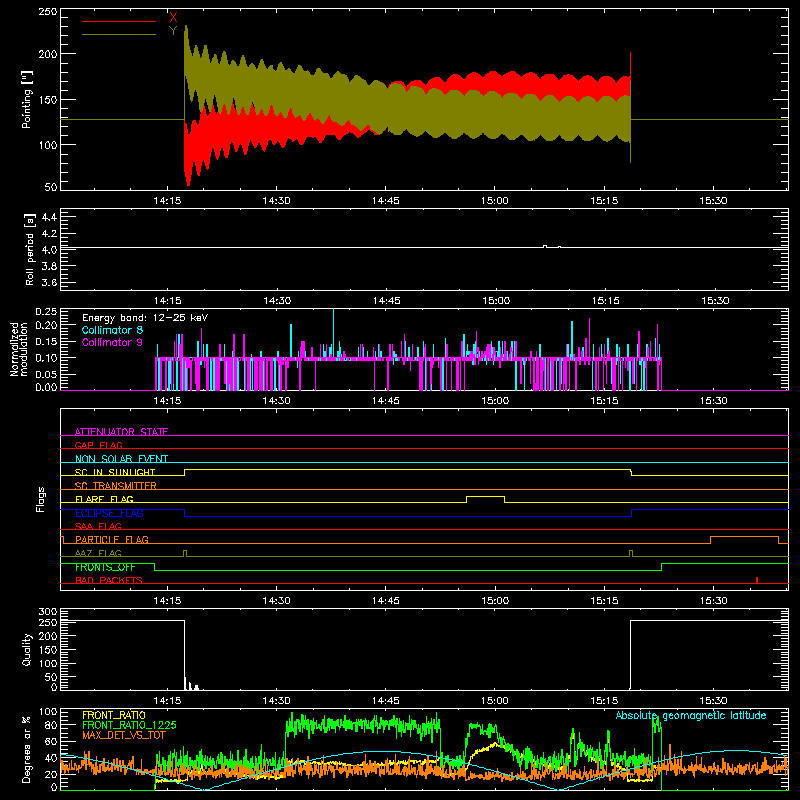The width and height of the screenshot is (800, 800).
Task: Click the 'Absolute geomagnetic latitude' label
Action: pos(691,715)
